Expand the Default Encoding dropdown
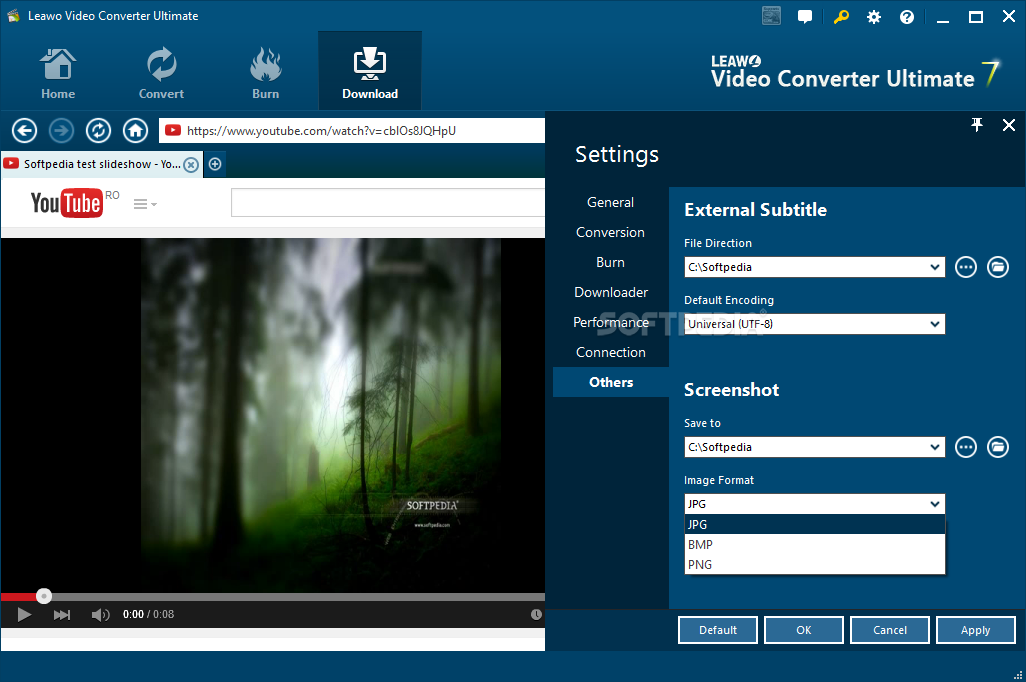Image resolution: width=1026 pixels, height=682 pixels. [x=935, y=324]
